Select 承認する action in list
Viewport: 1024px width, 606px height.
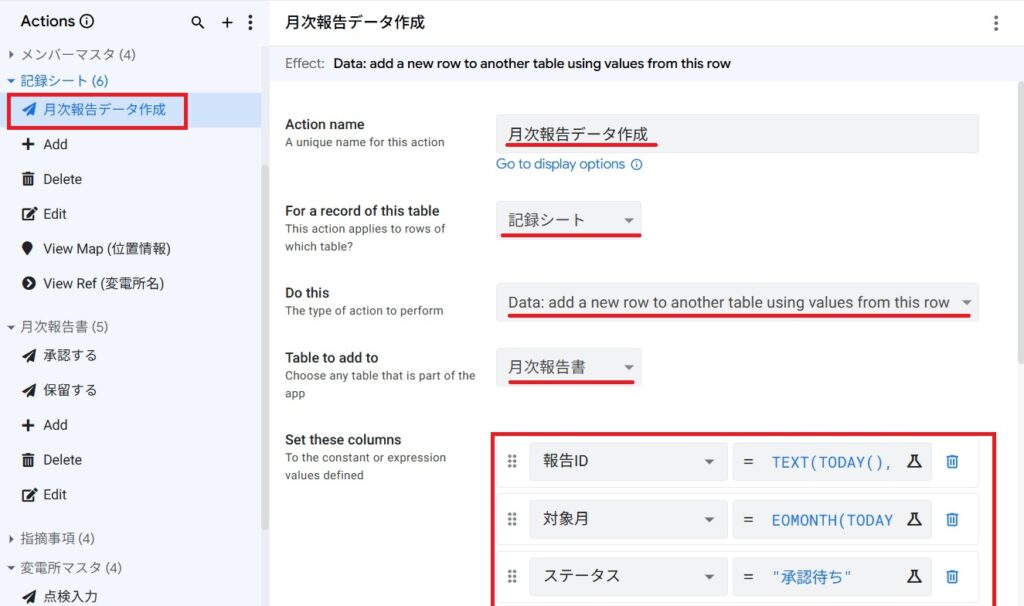(70, 356)
